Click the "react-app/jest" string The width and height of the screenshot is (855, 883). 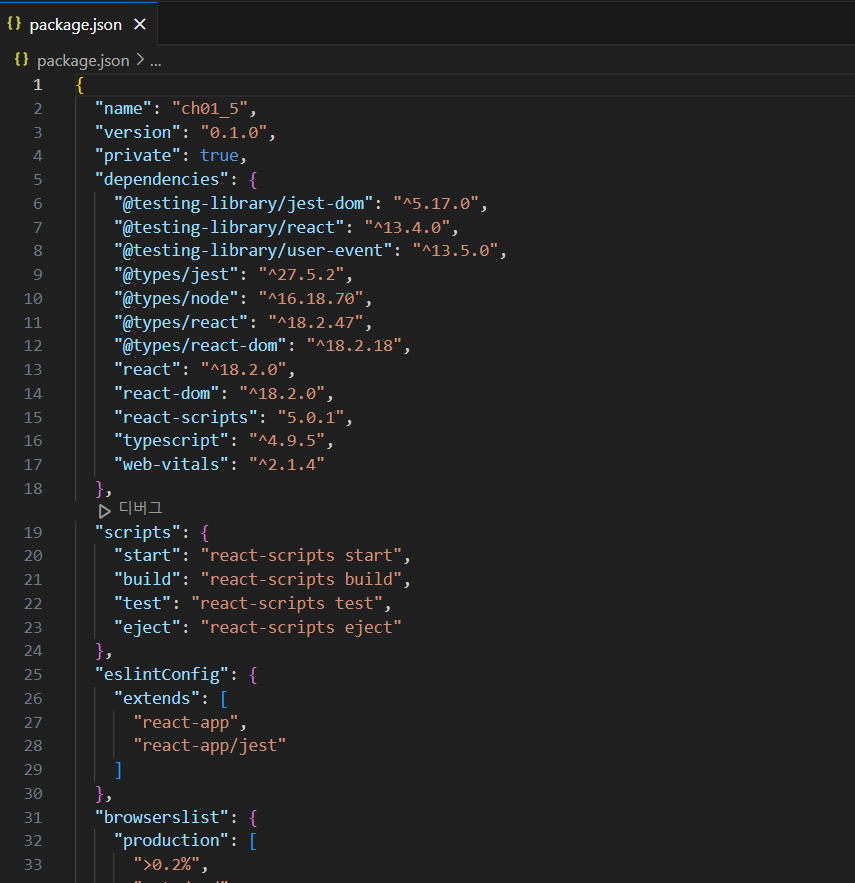pyautogui.click(x=210, y=746)
